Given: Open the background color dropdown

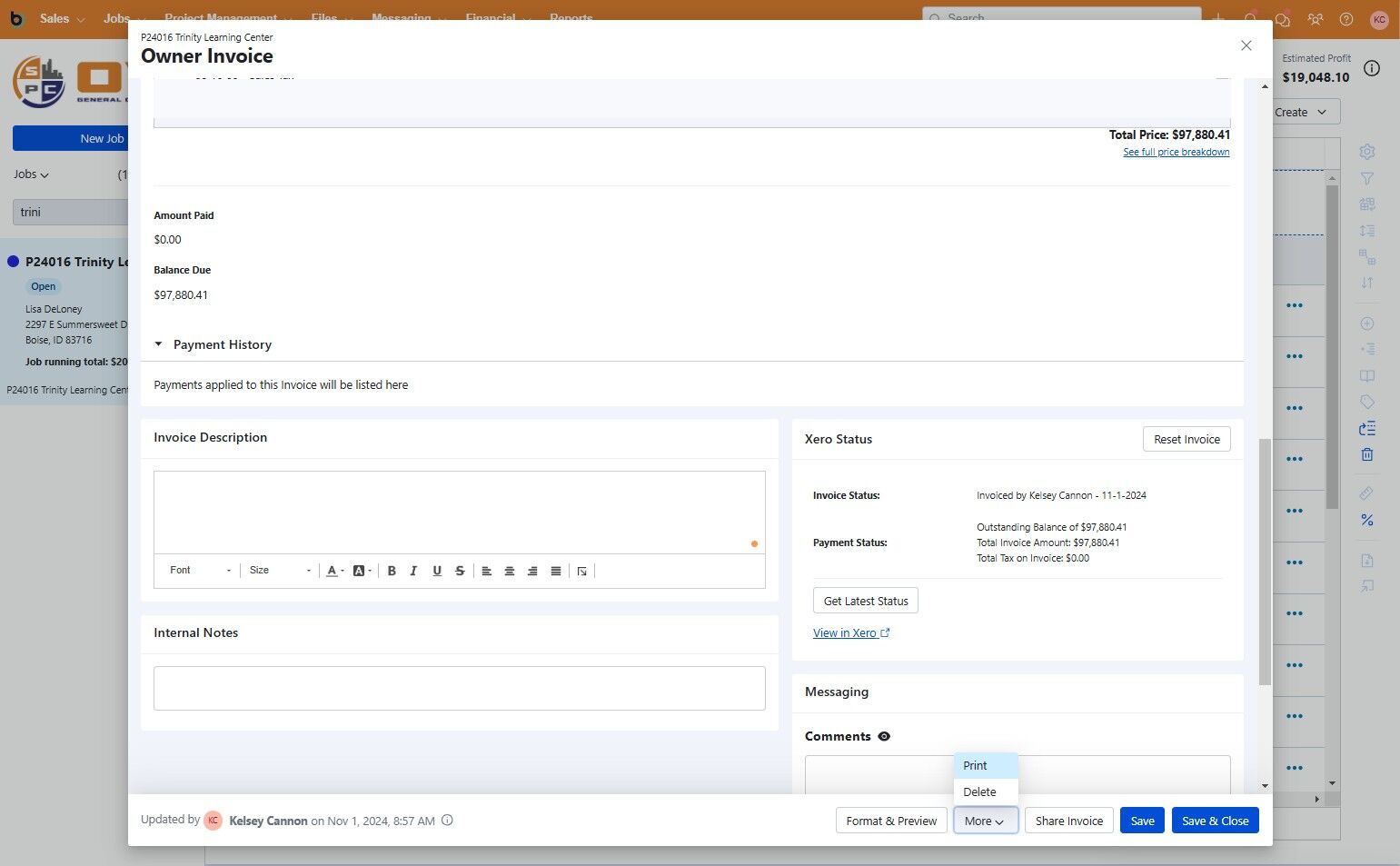Looking at the screenshot, I should click(362, 571).
